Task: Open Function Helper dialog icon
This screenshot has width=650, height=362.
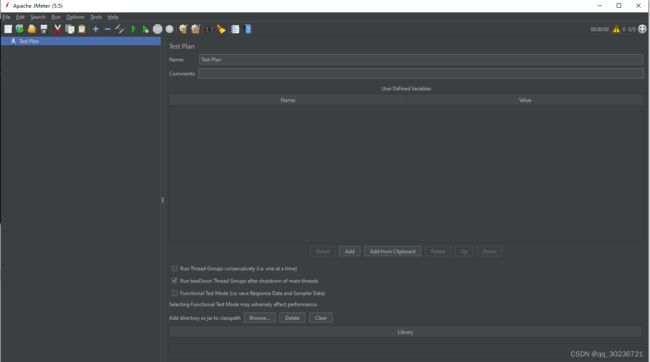Action: tap(235, 29)
